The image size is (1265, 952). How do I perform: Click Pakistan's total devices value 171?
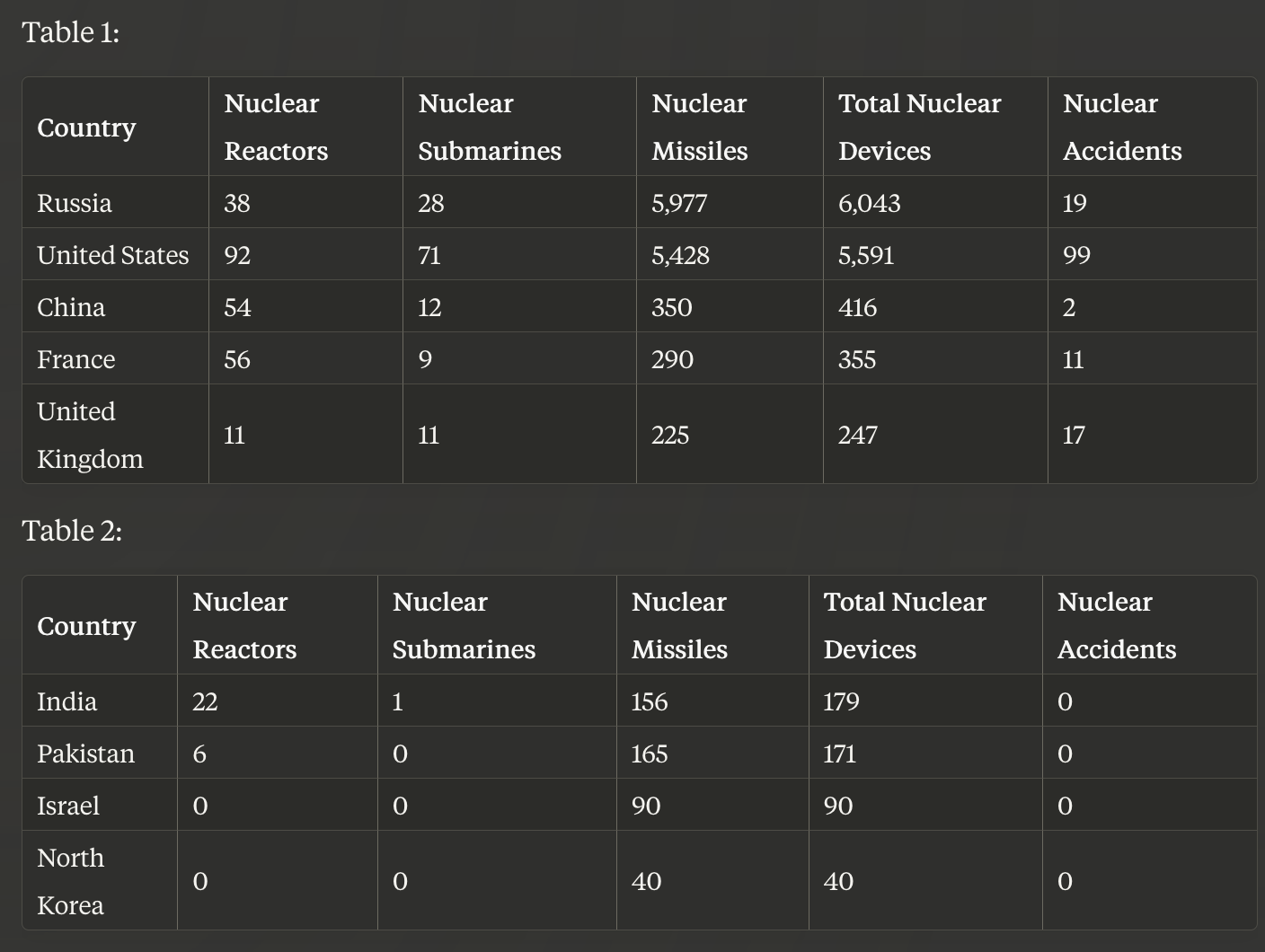tap(840, 754)
